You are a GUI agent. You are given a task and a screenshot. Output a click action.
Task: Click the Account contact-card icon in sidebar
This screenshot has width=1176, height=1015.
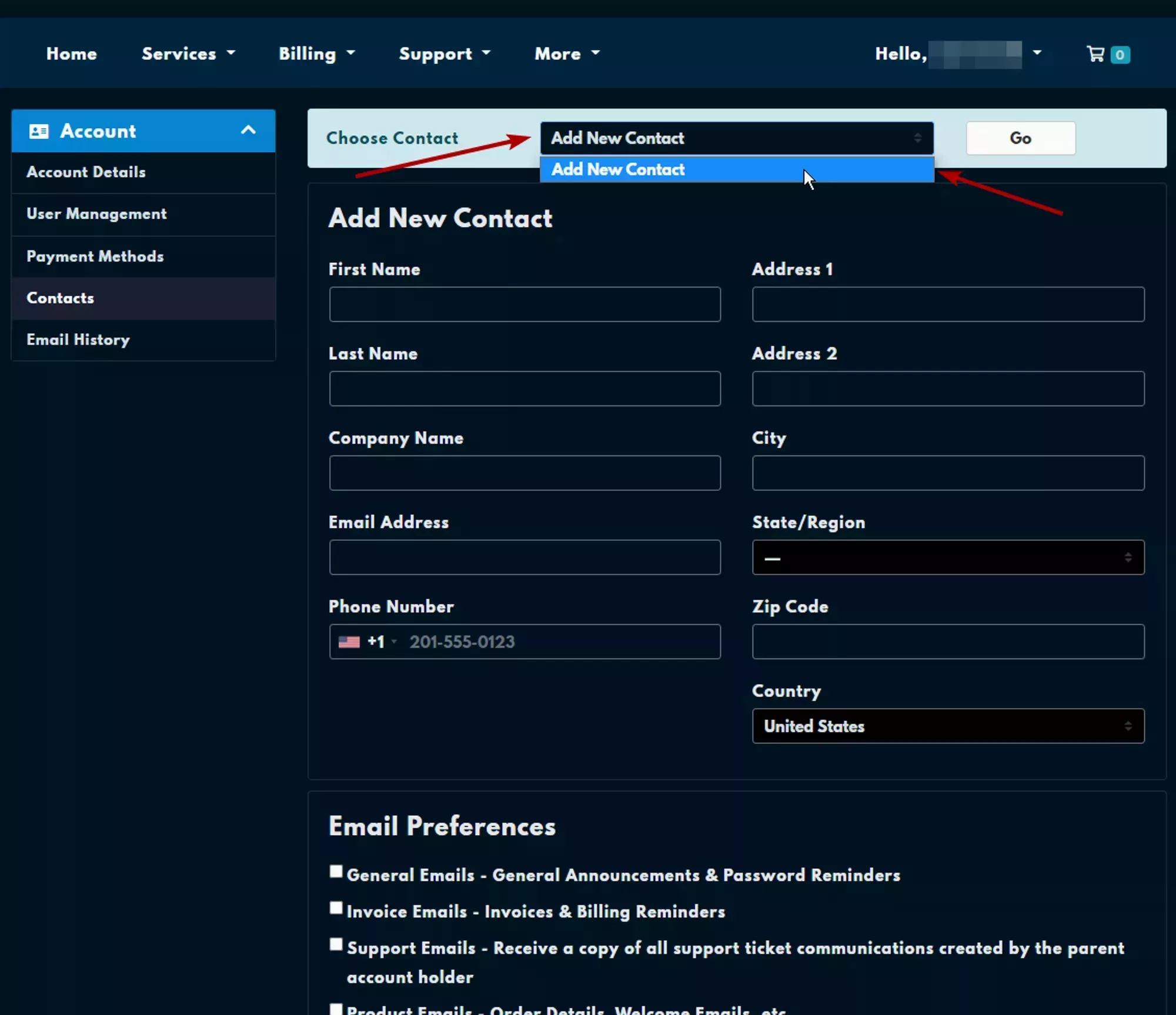[x=39, y=130]
